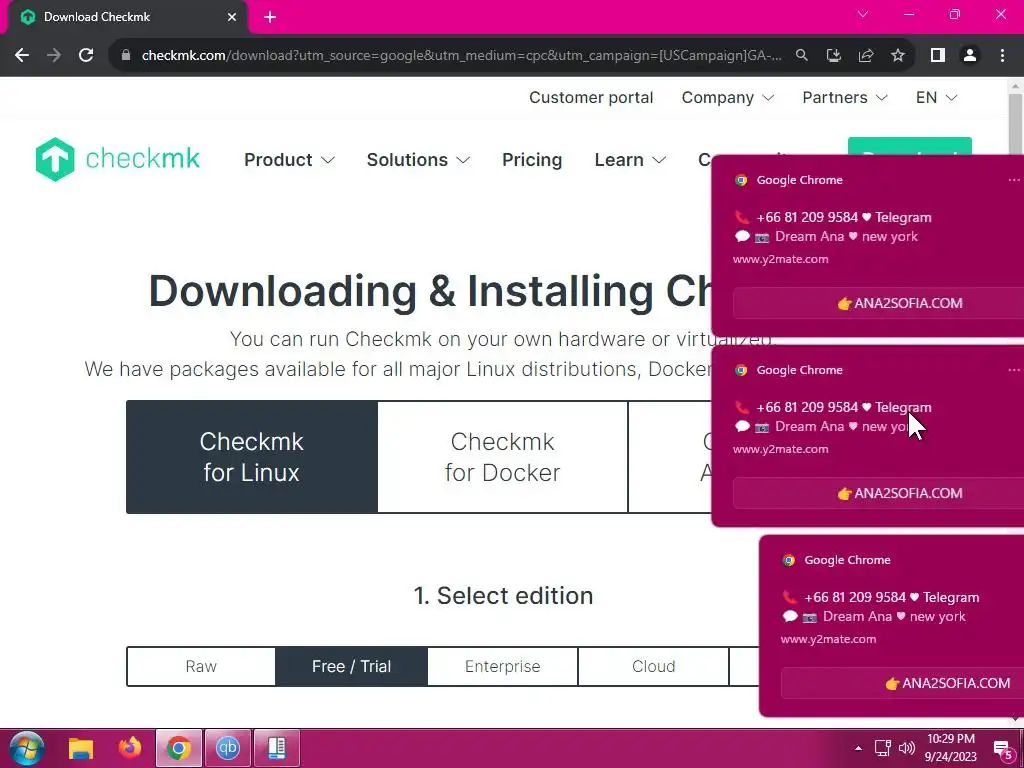Click ANA2SOFIA.COM in top notification
This screenshot has height=768, width=1024.
900,303
